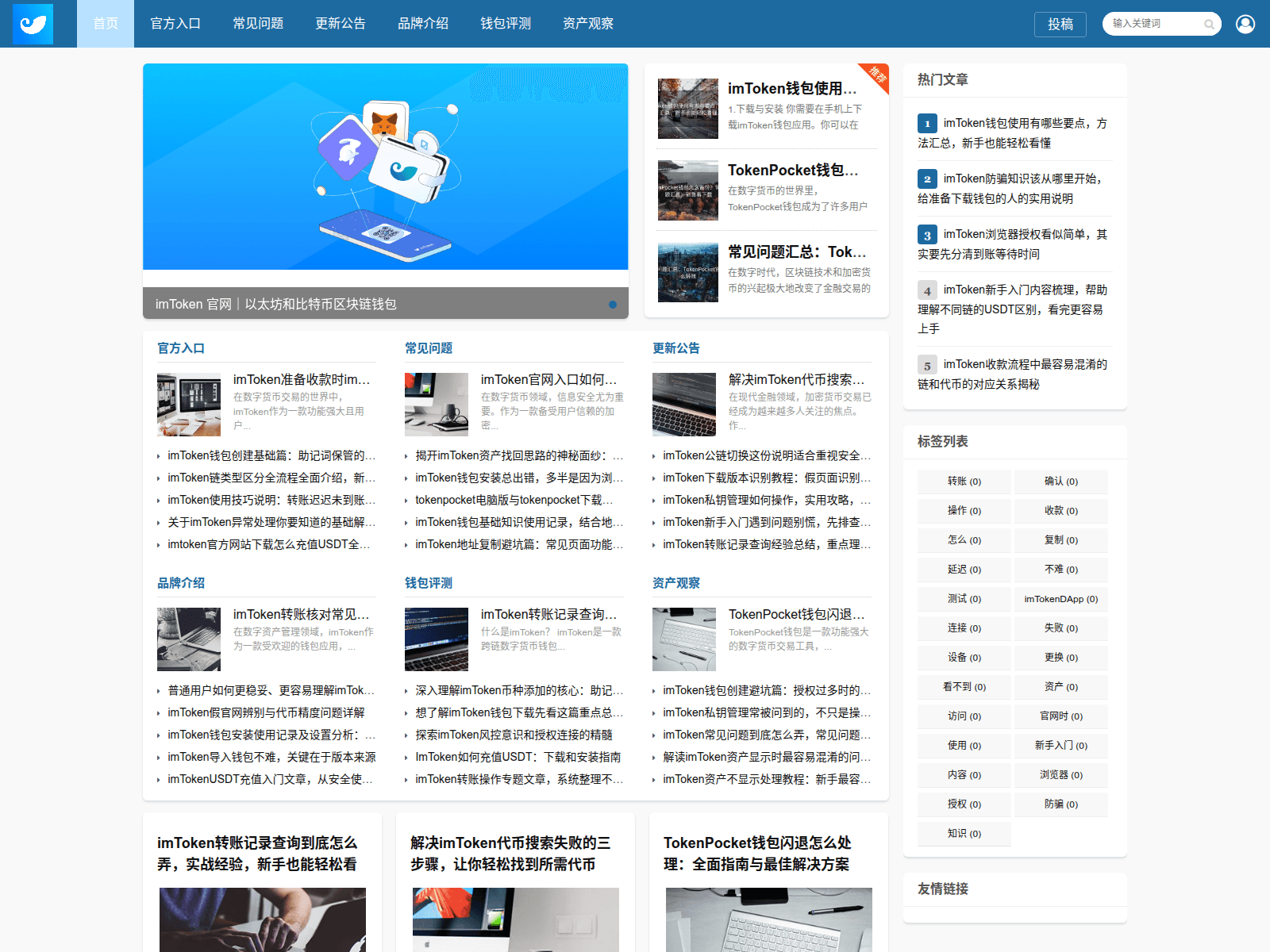Click the search magnifier icon
1270x952 pixels.
(x=1209, y=24)
